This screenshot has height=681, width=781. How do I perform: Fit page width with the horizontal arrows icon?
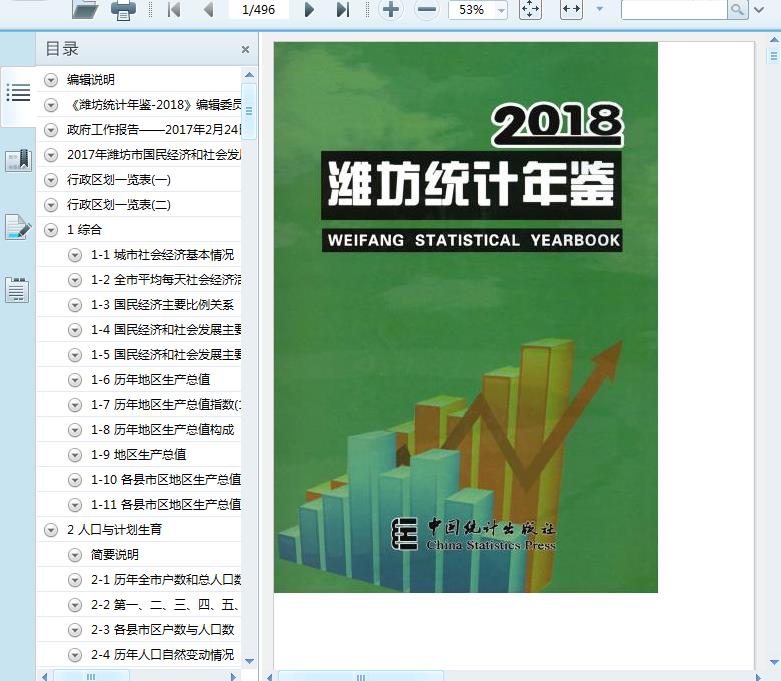571,9
